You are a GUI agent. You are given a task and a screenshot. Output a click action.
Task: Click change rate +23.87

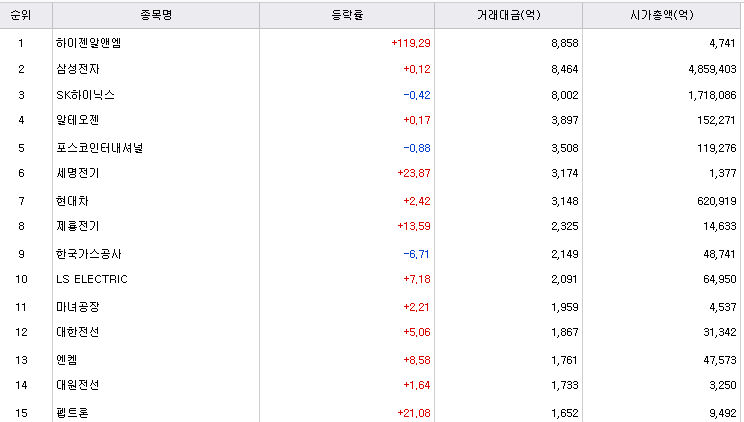click(x=414, y=173)
